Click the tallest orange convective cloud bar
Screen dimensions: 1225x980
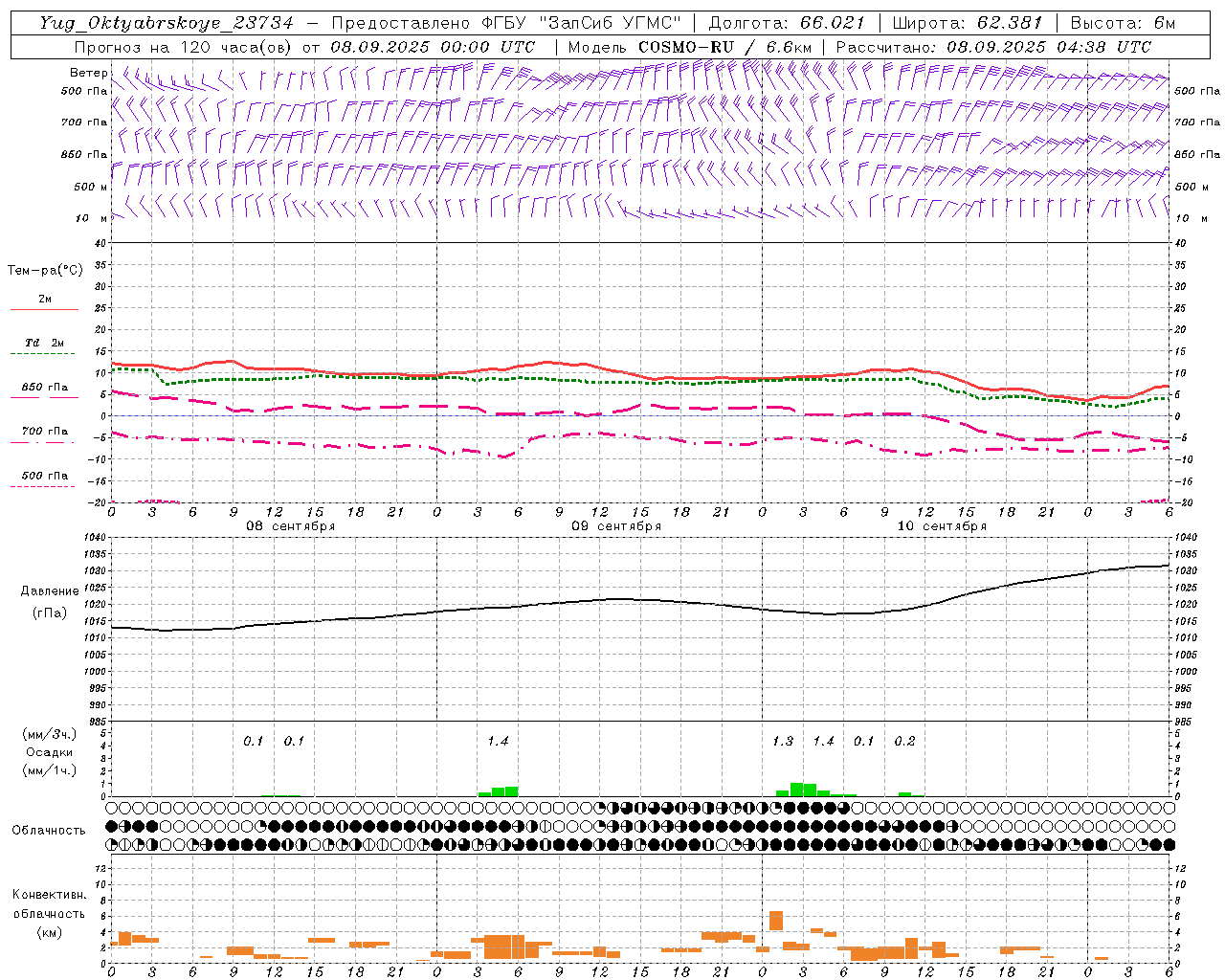point(776,921)
